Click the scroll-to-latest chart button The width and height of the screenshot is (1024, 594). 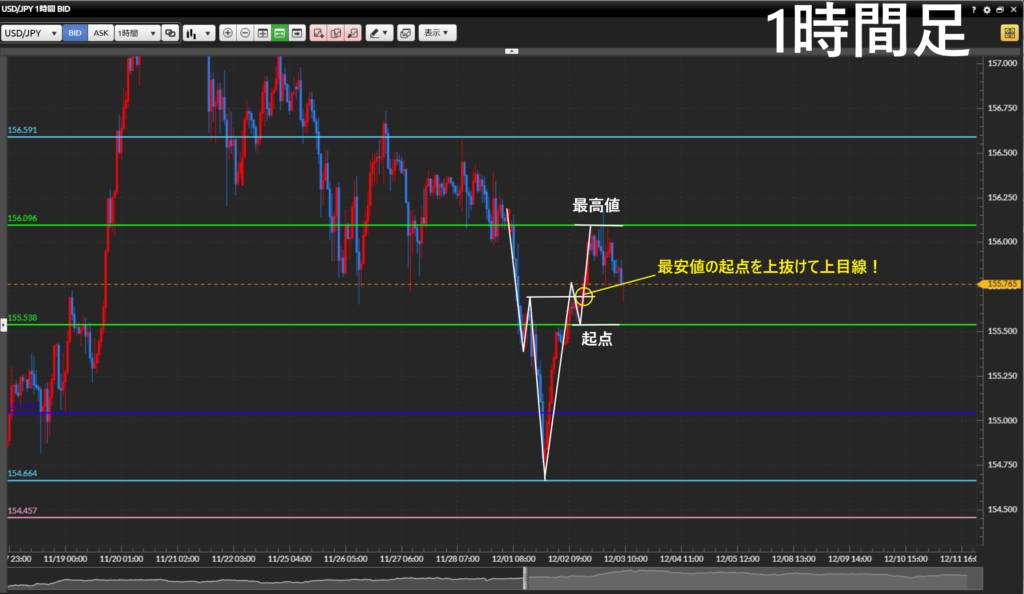(298, 33)
